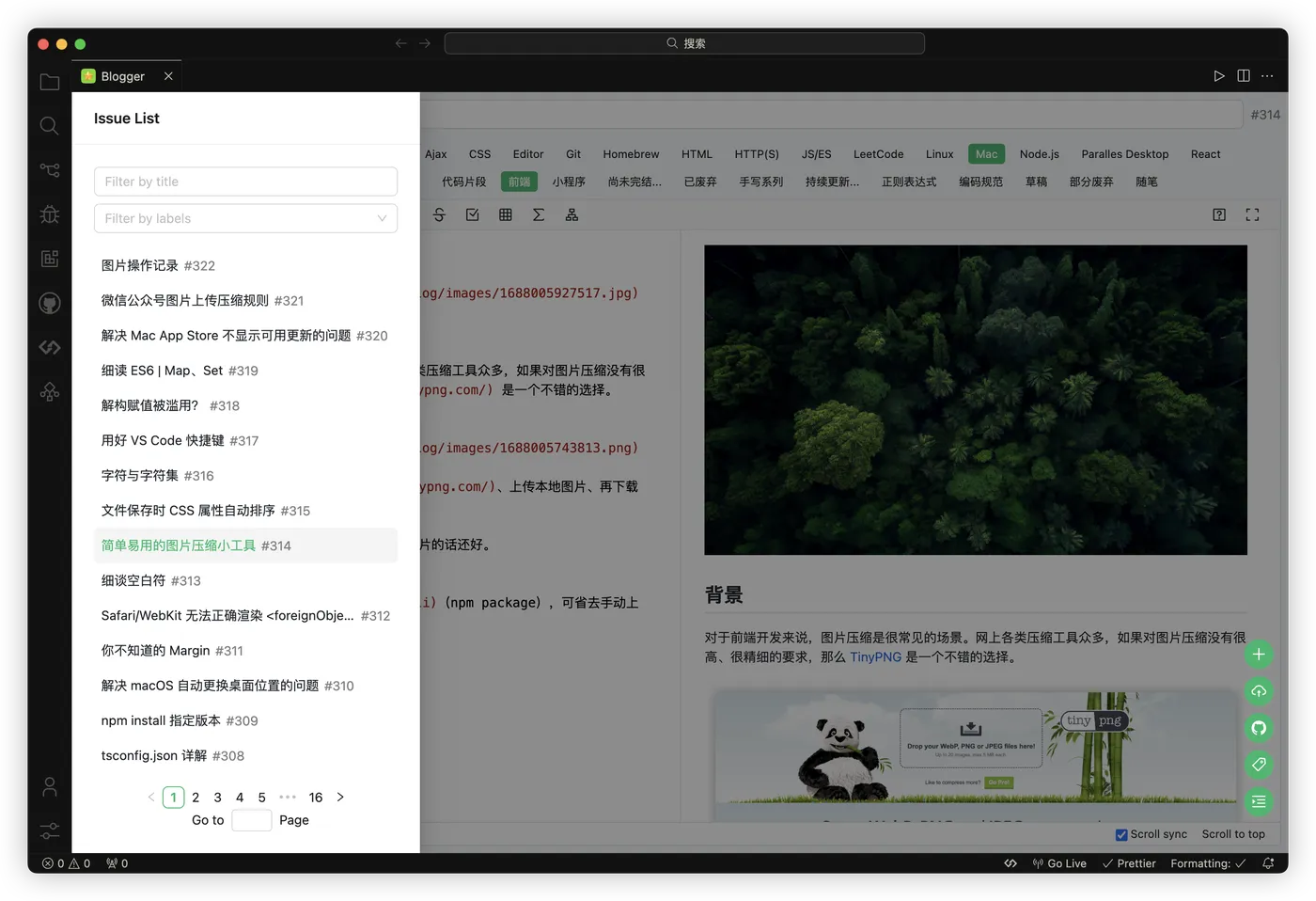This screenshot has height=901, width=1316.
Task: Open the Filter by labels dropdown
Action: click(245, 218)
